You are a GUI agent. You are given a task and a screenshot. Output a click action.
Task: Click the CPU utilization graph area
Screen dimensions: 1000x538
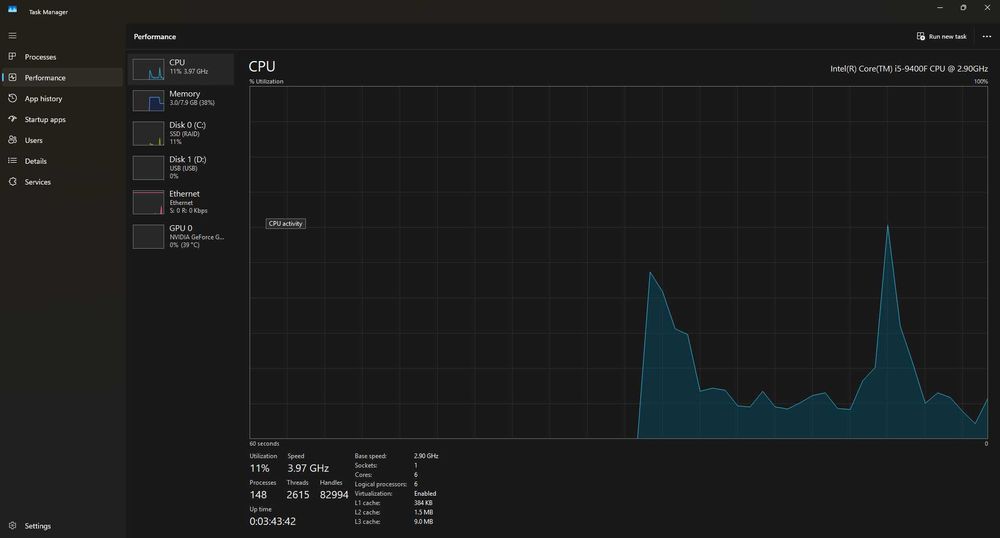point(618,262)
